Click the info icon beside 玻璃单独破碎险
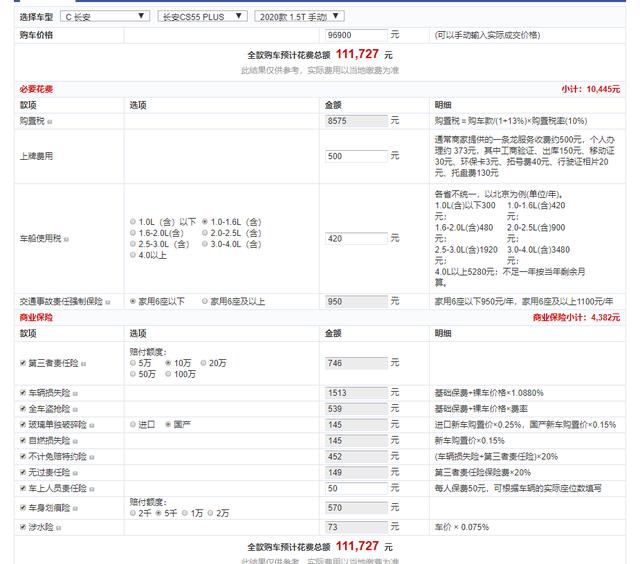This screenshot has width=640, height=564. click(91, 426)
